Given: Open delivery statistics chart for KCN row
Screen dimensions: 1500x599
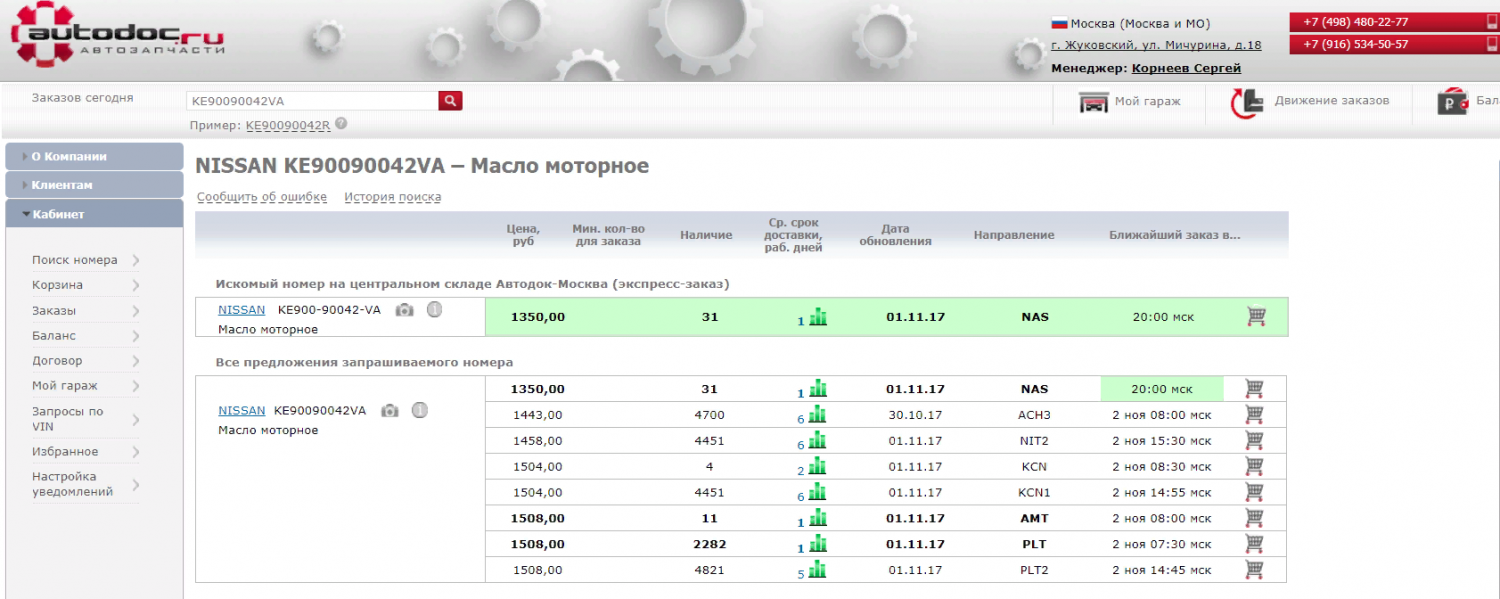Looking at the screenshot, I should click(818, 466).
